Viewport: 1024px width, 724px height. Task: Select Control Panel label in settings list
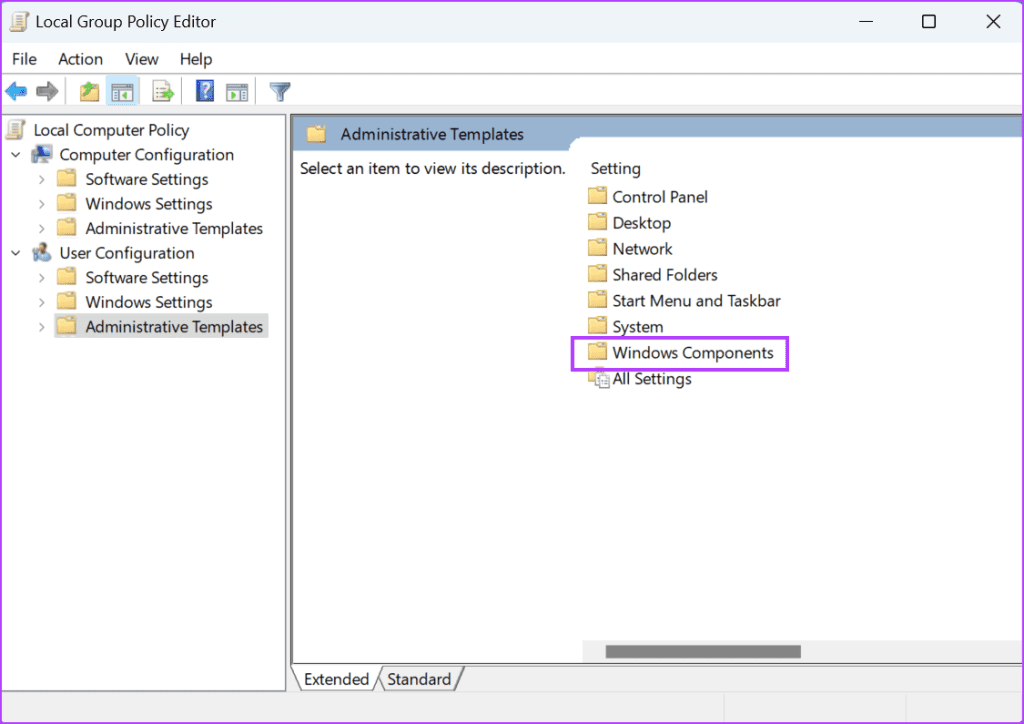click(660, 197)
